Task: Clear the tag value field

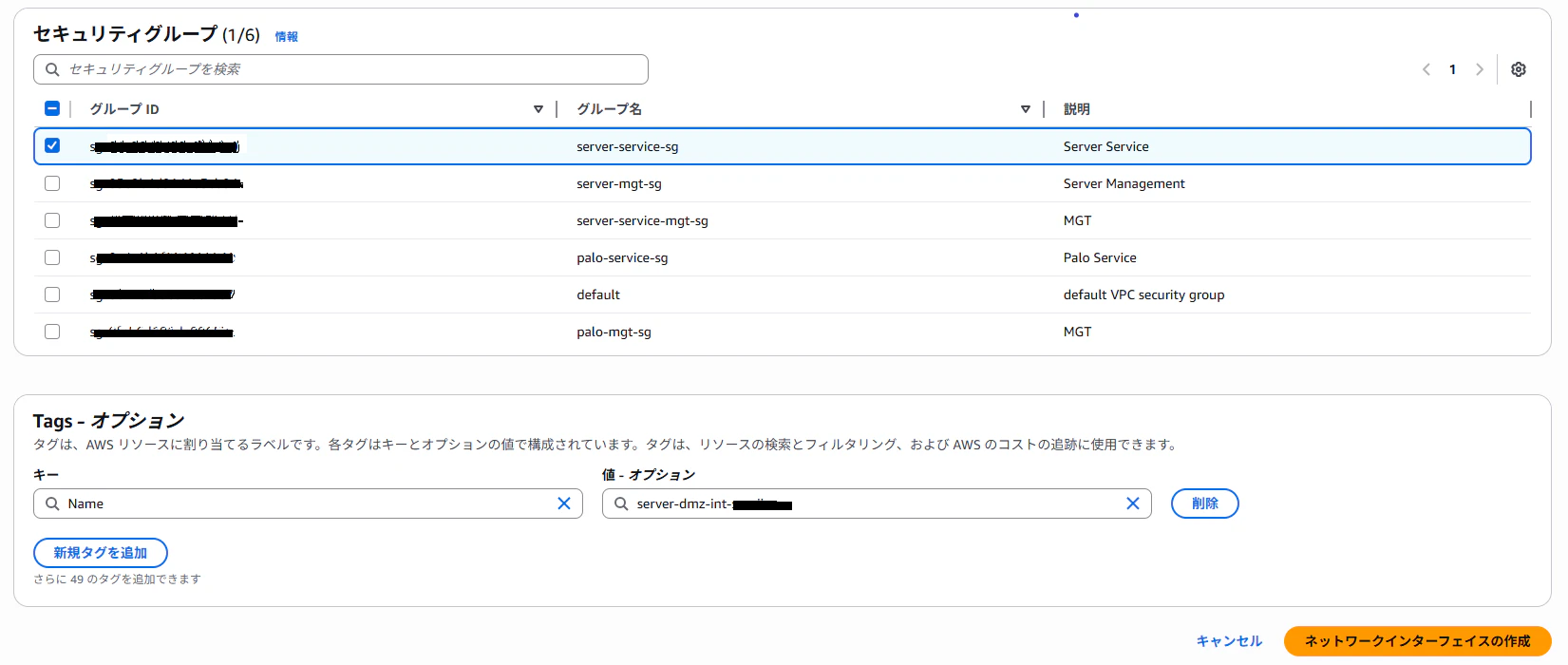Action: click(x=1133, y=503)
